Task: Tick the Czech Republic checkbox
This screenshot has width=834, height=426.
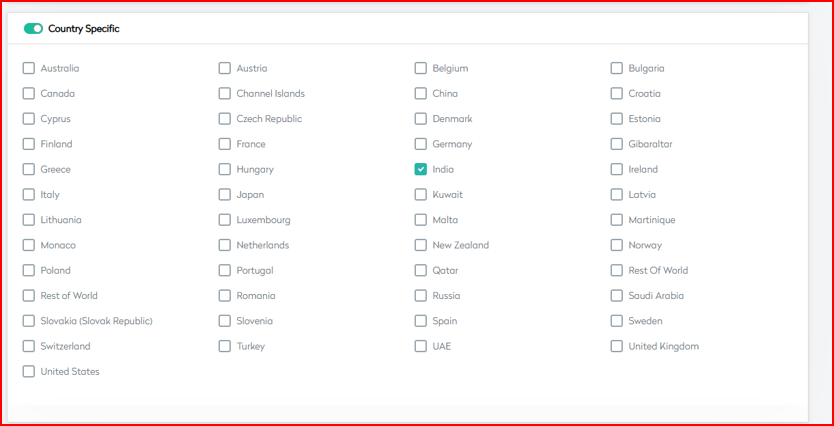Action: click(225, 119)
